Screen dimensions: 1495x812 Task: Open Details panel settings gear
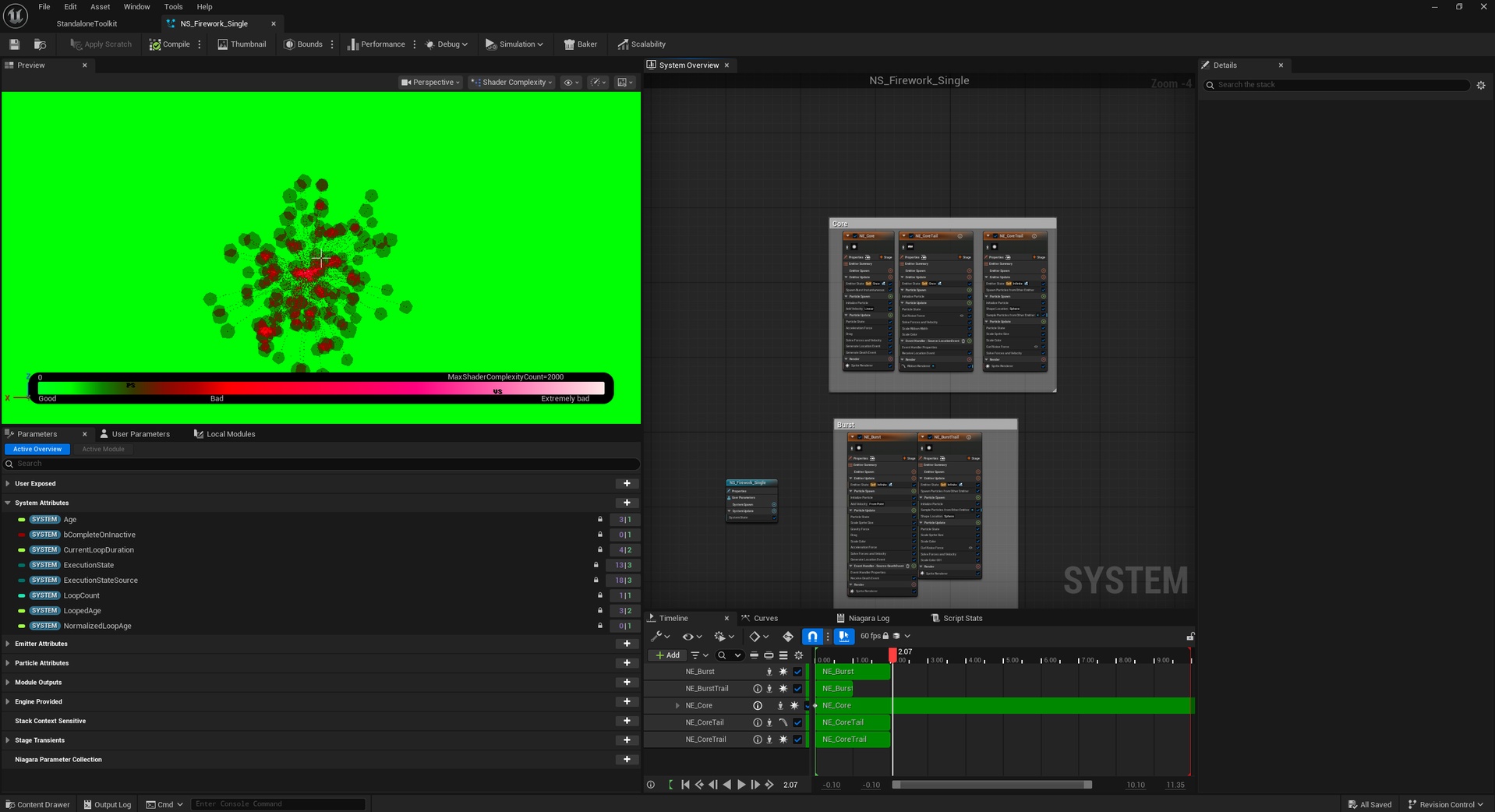[x=1481, y=85]
